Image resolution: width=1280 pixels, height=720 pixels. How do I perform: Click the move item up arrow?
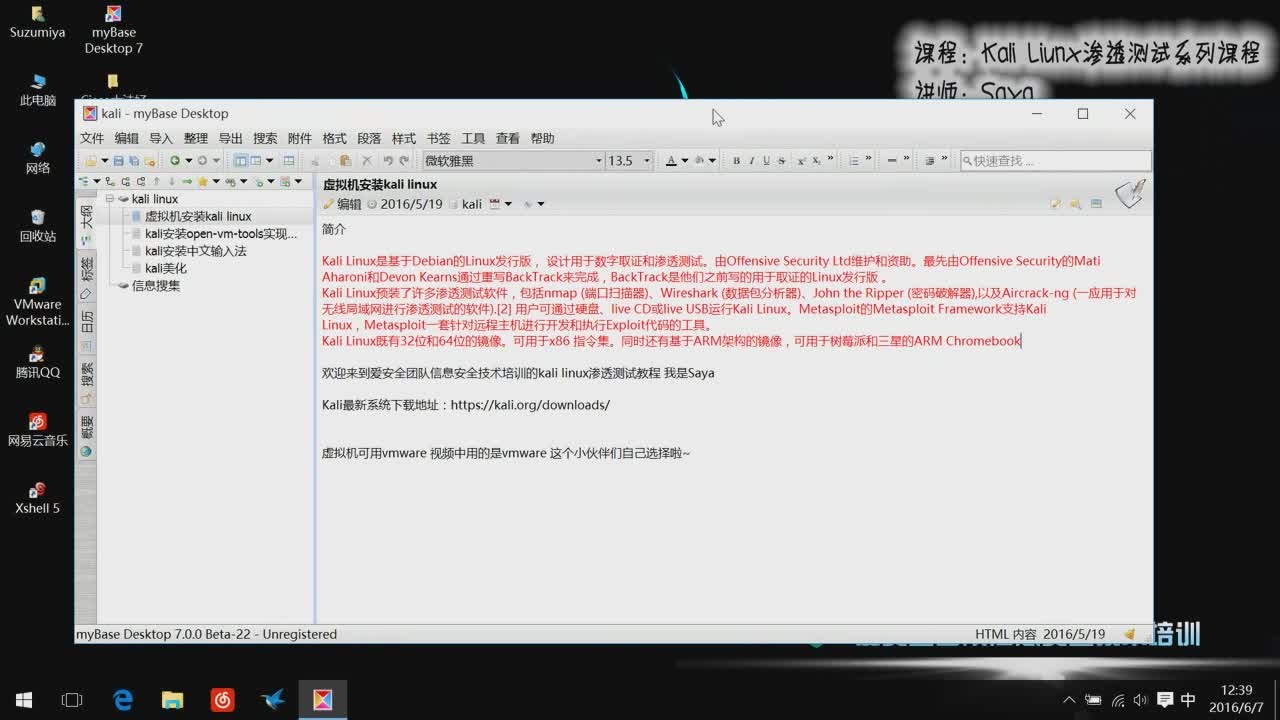[x=157, y=181]
